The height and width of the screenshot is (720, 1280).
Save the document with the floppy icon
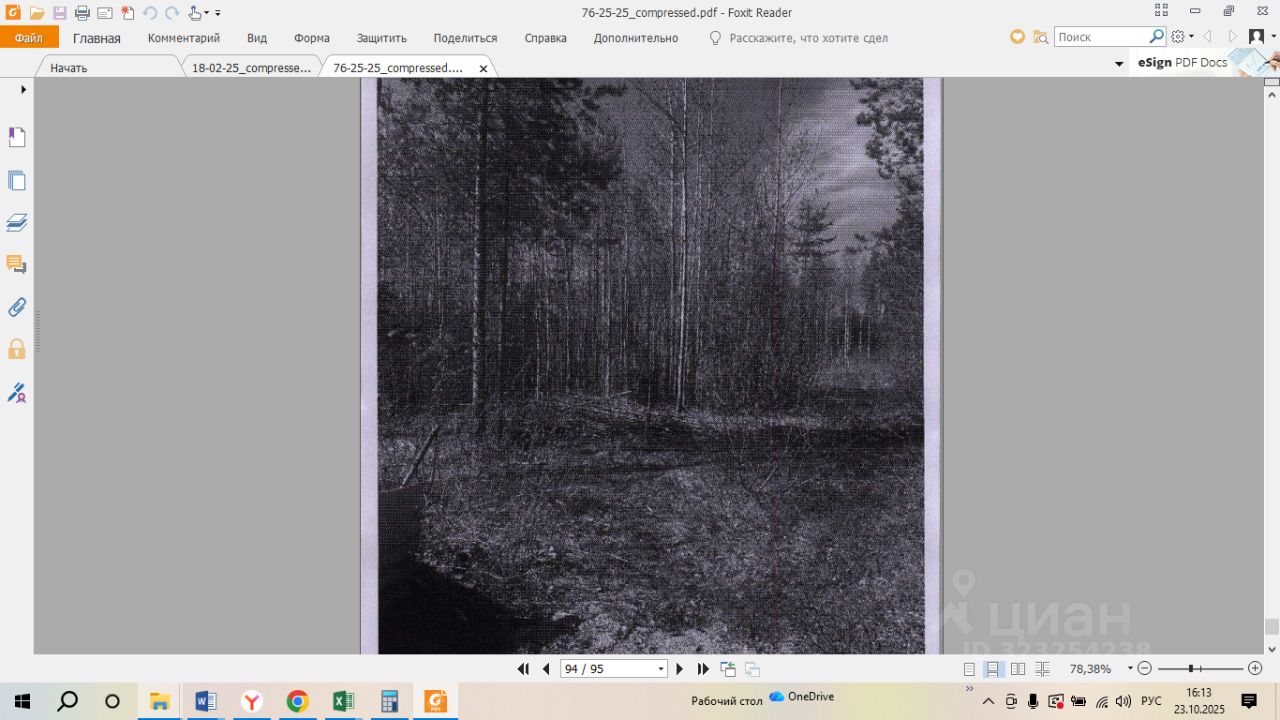[59, 13]
